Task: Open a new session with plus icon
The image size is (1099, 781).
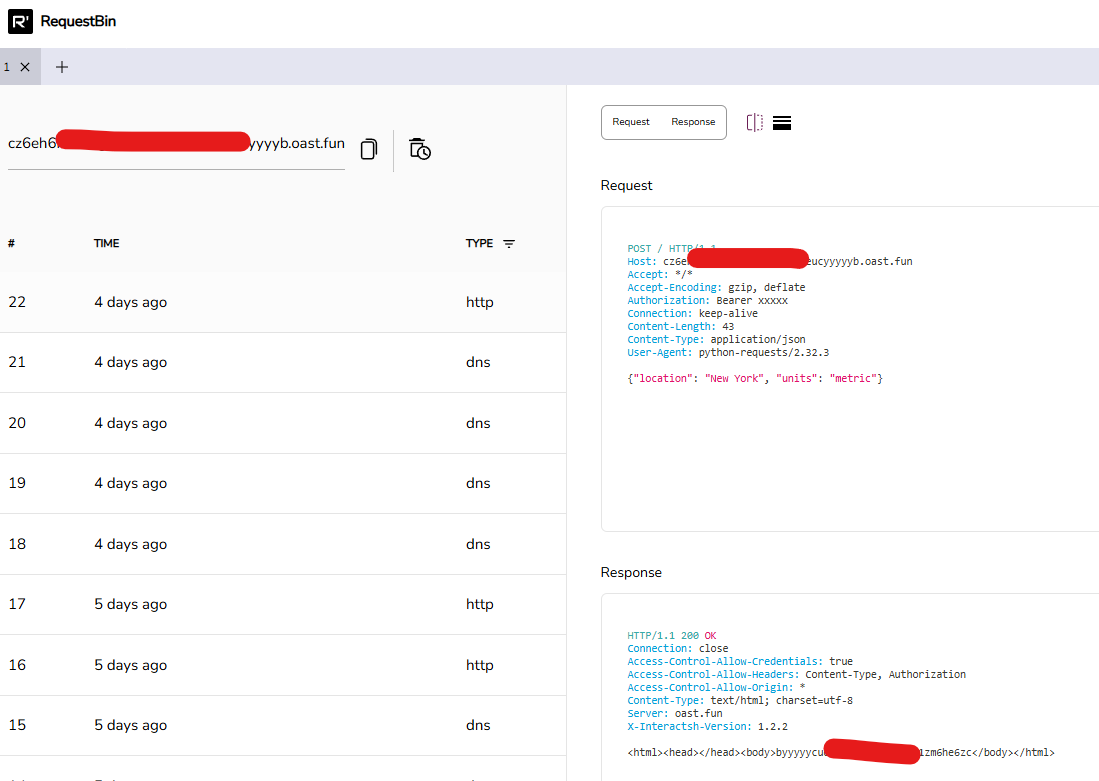Action: 62,67
